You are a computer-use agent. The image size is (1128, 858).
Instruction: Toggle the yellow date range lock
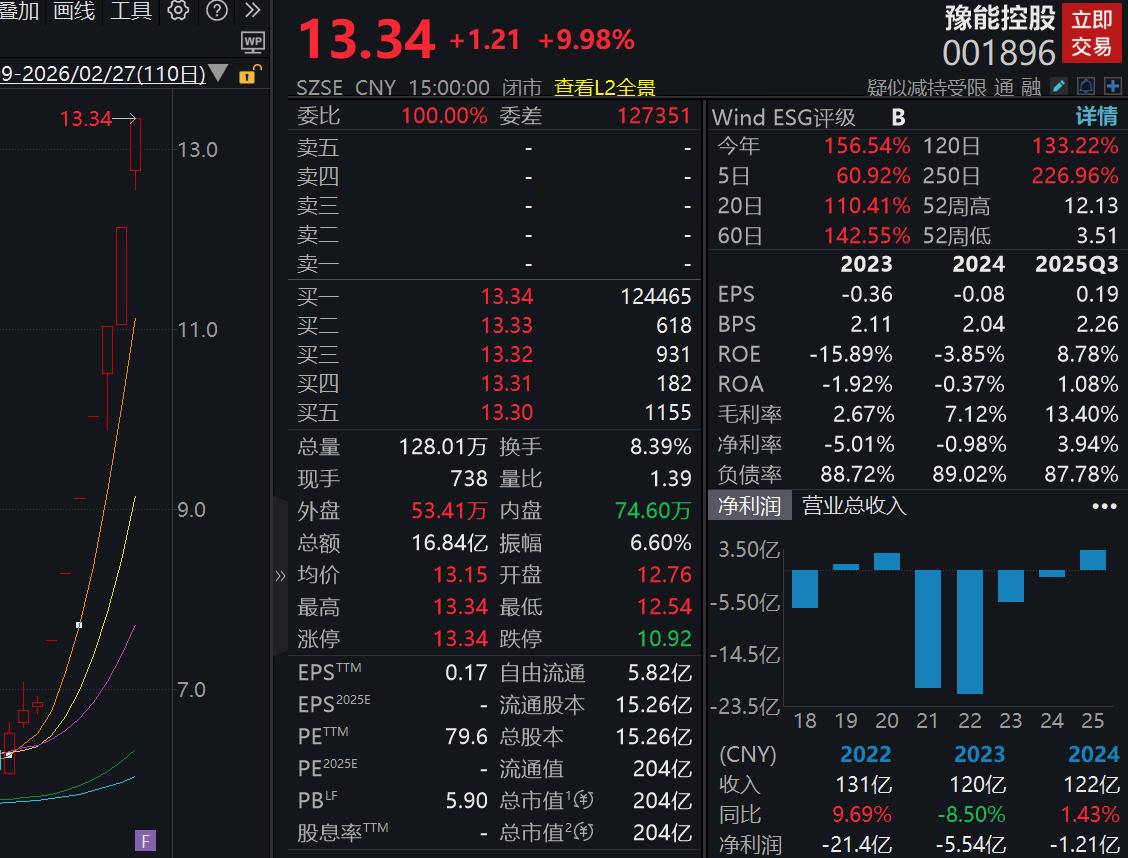(x=249, y=74)
